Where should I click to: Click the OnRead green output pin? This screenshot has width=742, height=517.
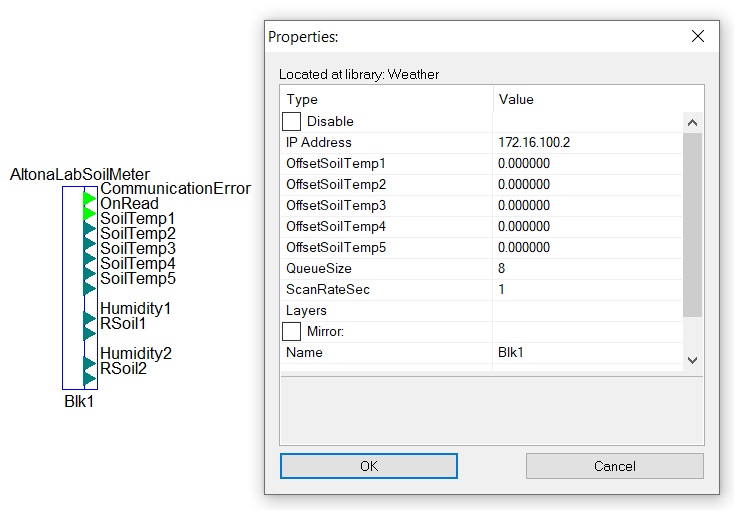point(89,213)
